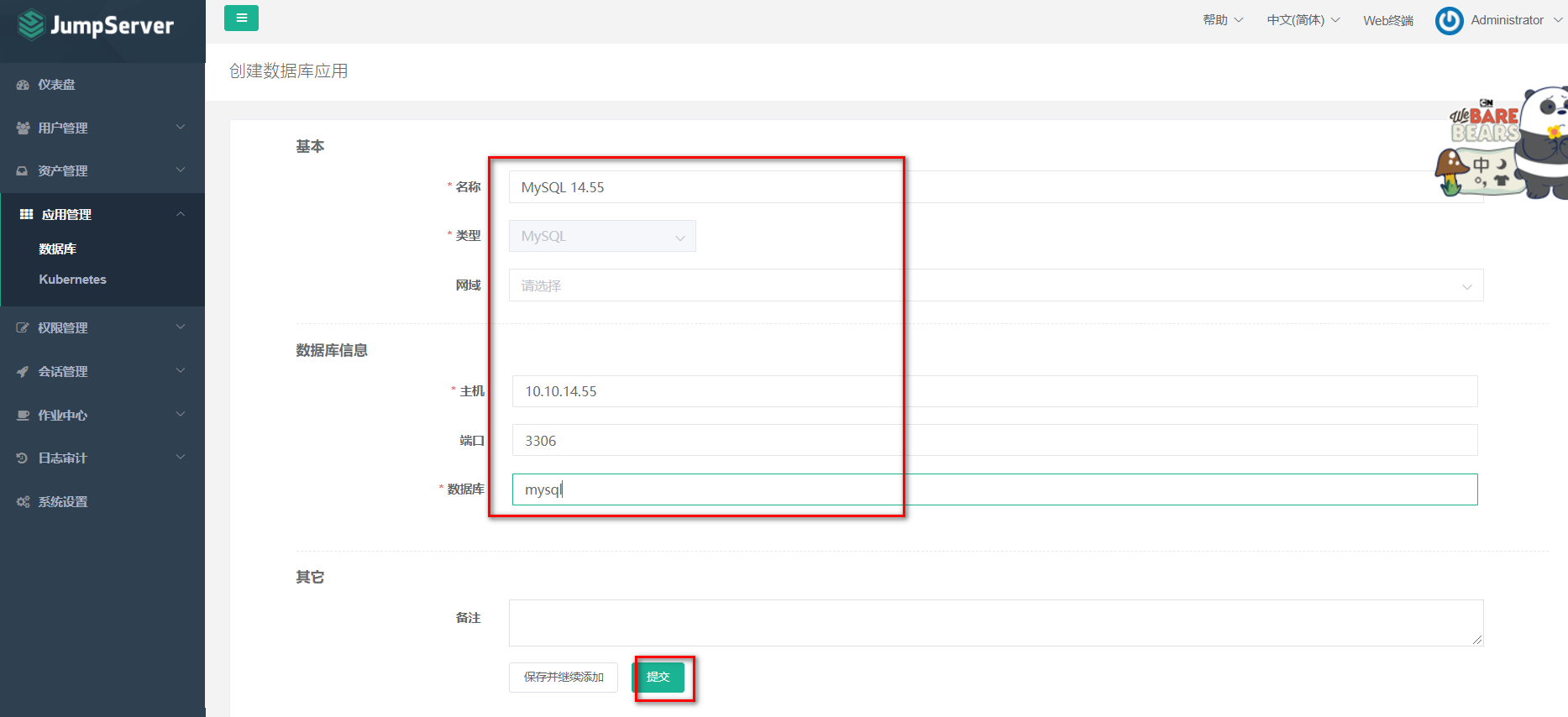This screenshot has width=1568, height=717.
Task: Click the 主机 field with 10.10.14.55
Action: (x=994, y=391)
